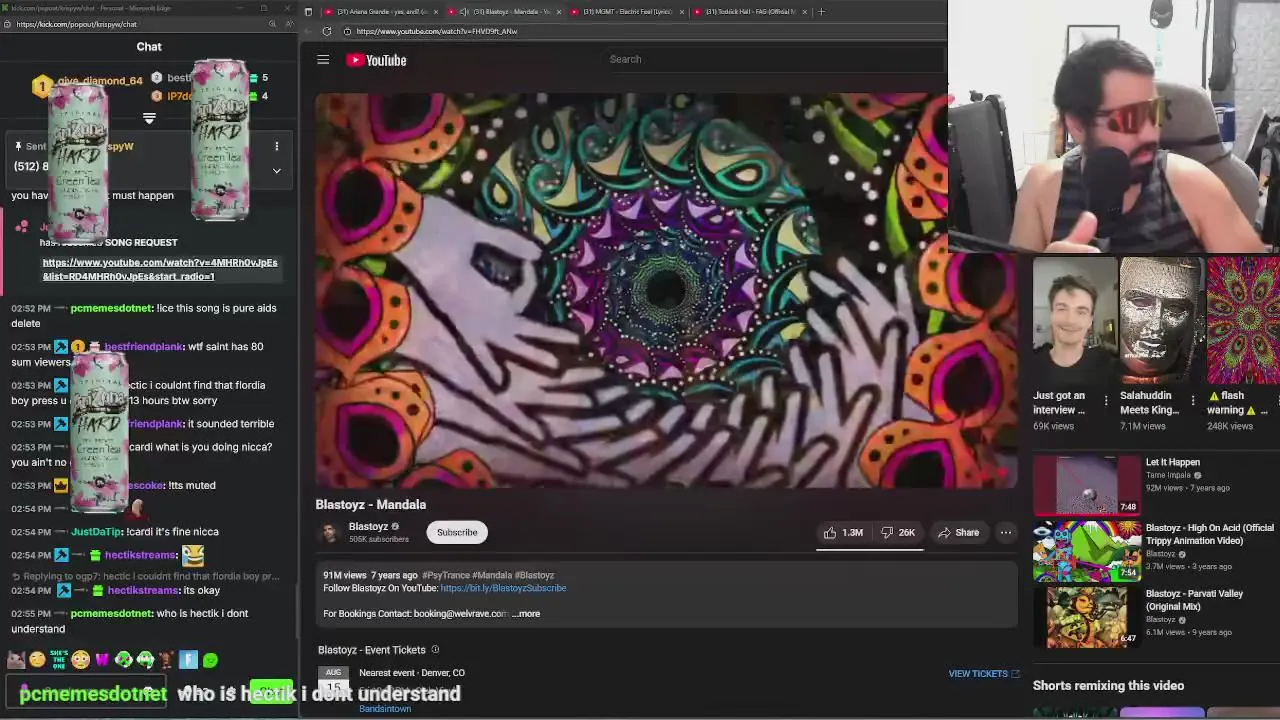
Task: Open the Mandala video player
Action: pos(666,290)
